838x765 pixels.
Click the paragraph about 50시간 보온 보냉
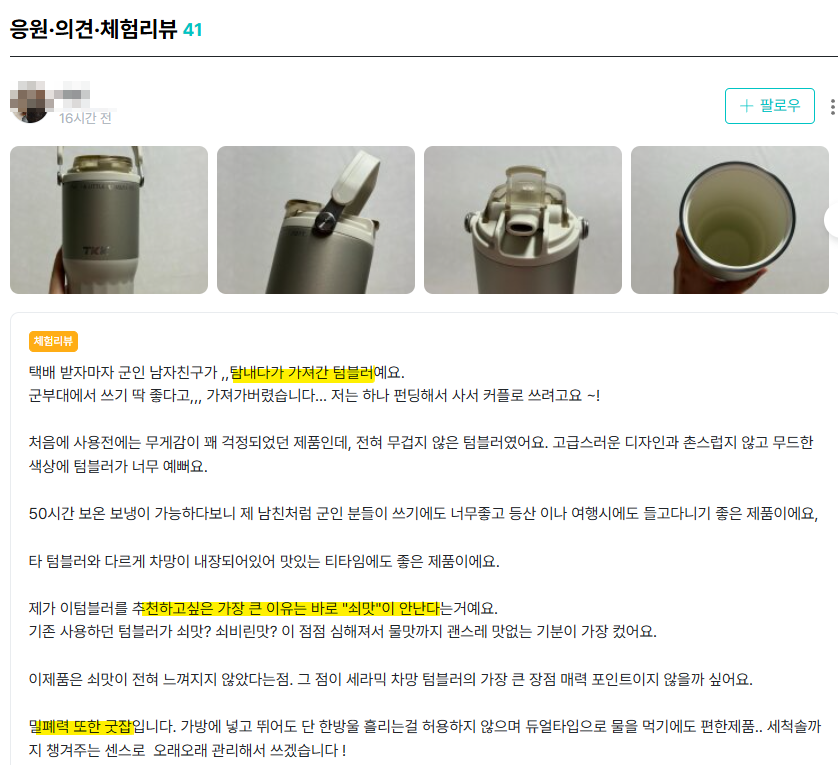click(423, 514)
